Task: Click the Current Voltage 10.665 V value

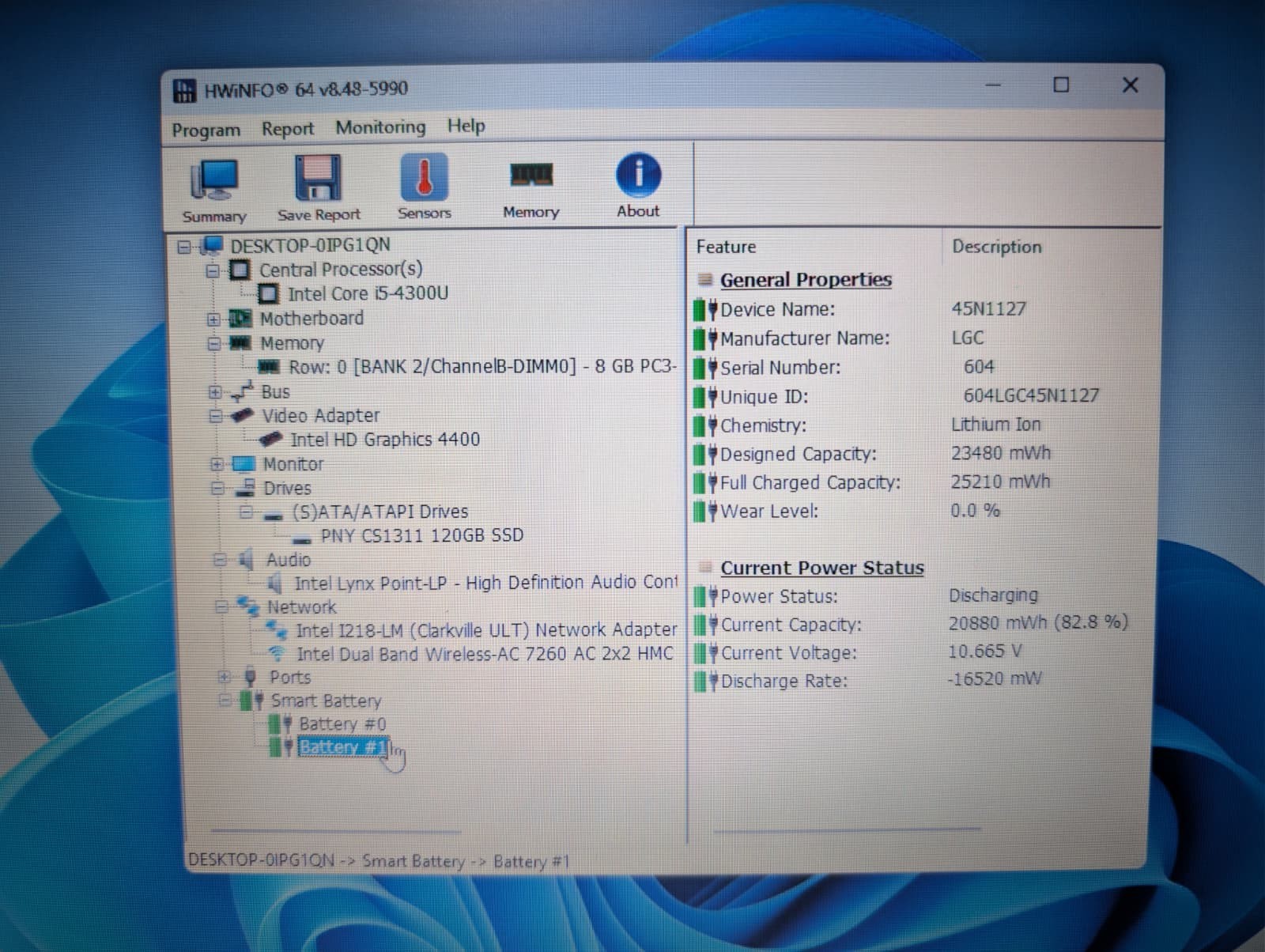Action: (x=985, y=652)
